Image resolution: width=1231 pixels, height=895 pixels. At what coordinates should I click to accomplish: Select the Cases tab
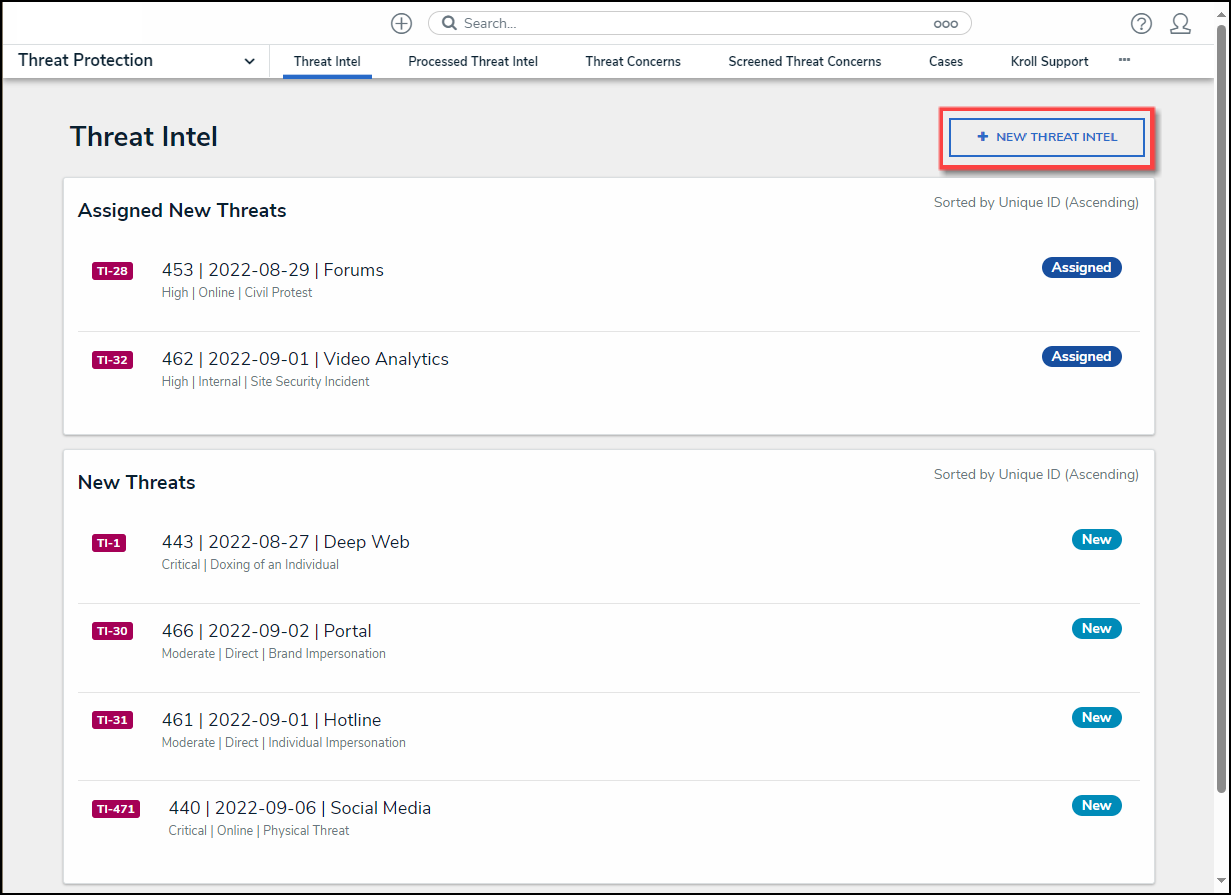point(946,61)
